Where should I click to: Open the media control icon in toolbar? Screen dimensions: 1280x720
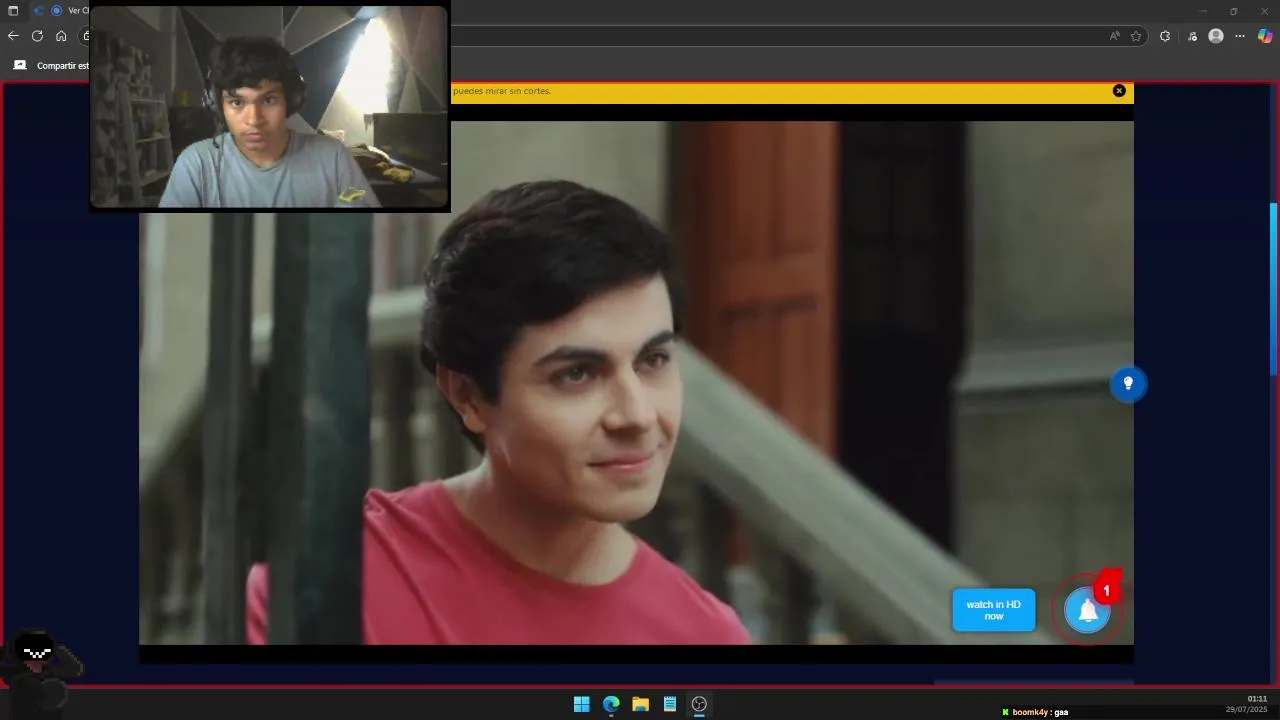pos(1192,36)
